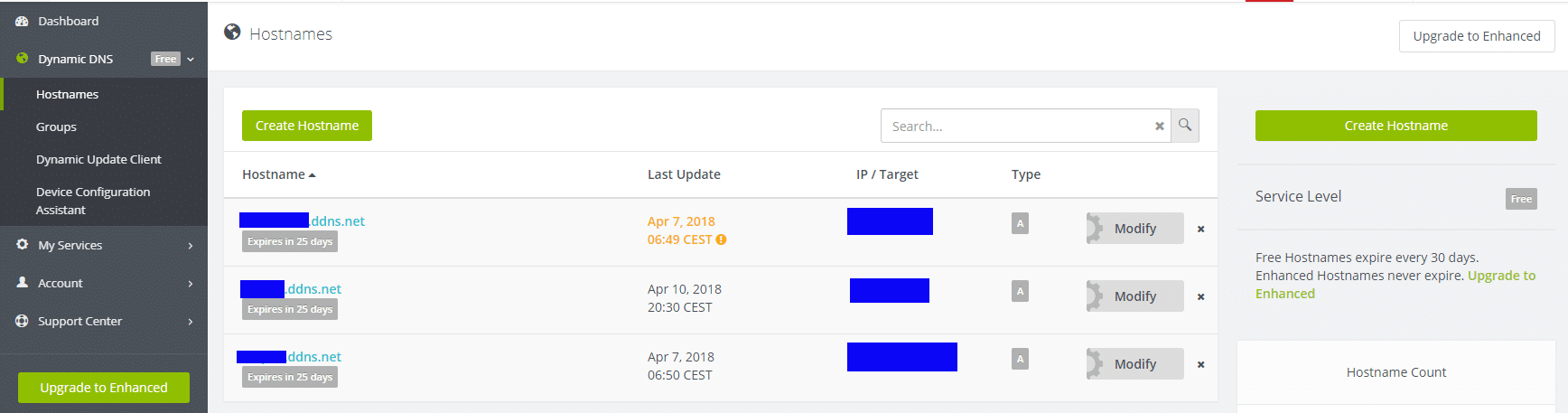Click the Support Center lifebuoy icon
The height and width of the screenshot is (413, 1568).
[22, 321]
